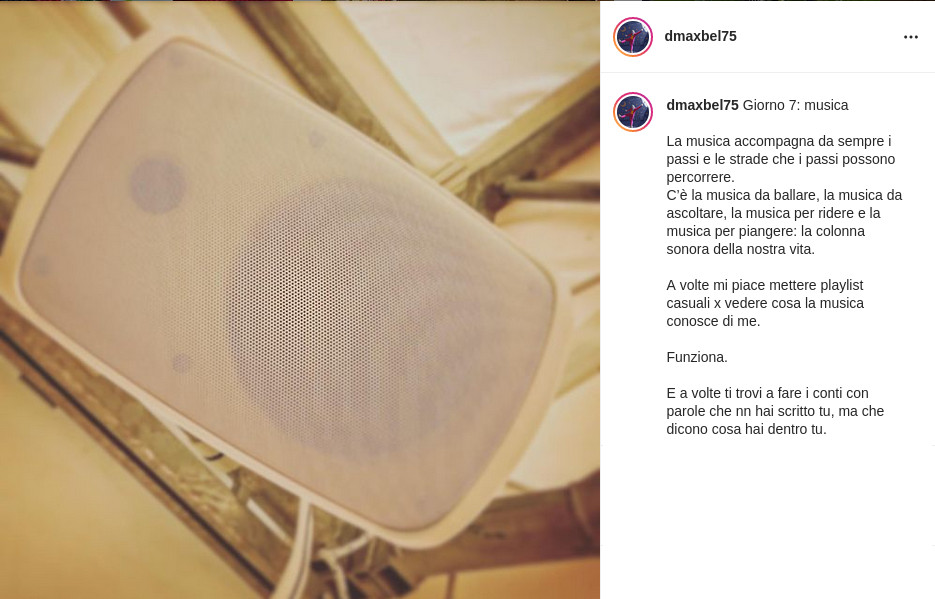The image size is (935, 599).
Task: Click the line 'conosce di me.'
Action: tap(713, 321)
